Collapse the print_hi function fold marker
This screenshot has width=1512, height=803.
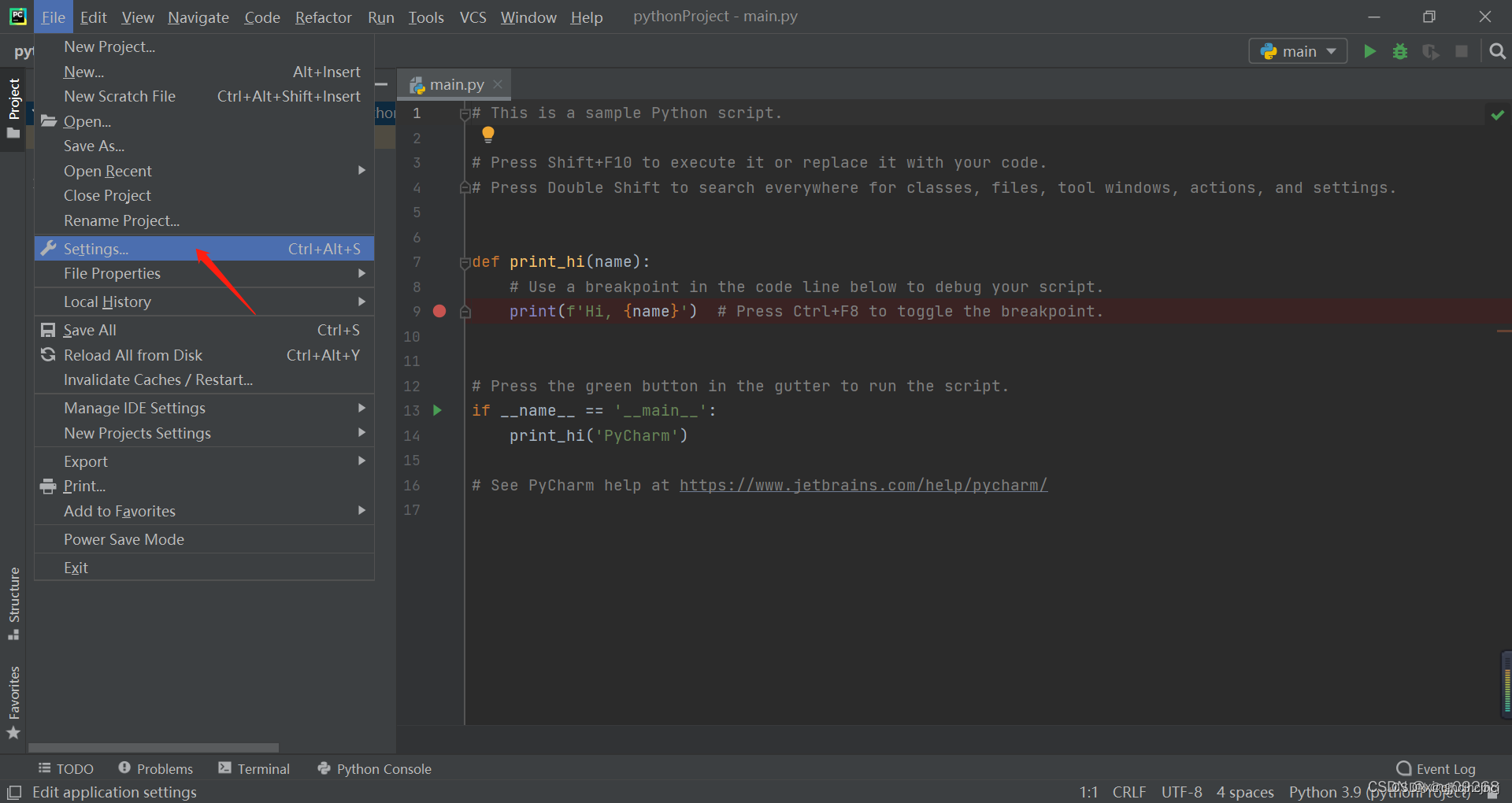[465, 262]
